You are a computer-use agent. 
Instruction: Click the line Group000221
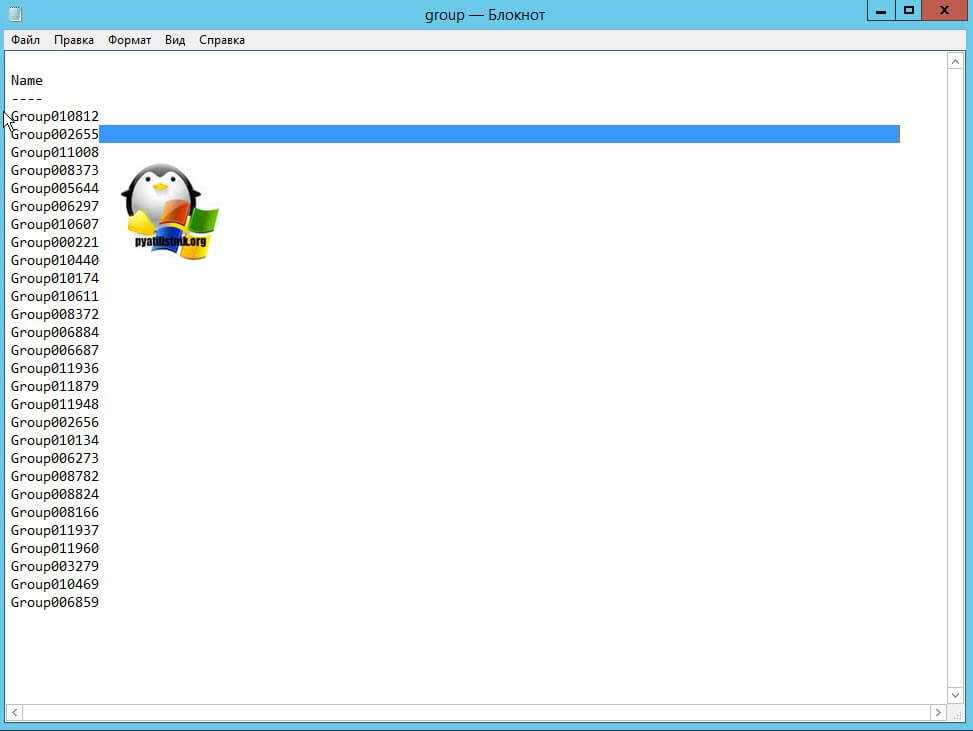[55, 242]
